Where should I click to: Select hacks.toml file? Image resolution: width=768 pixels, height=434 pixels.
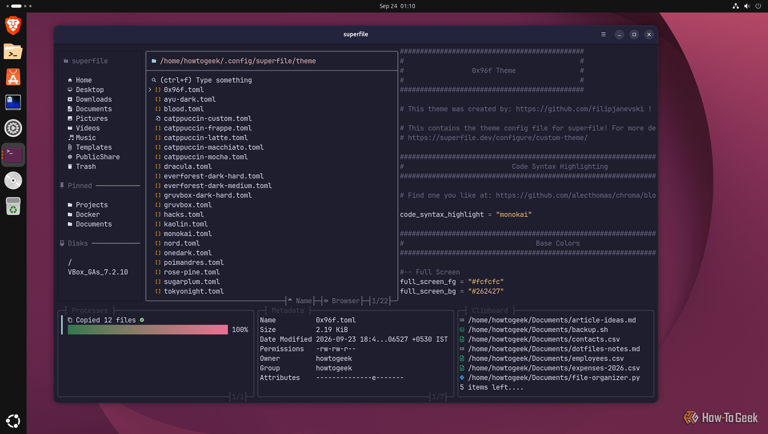(x=184, y=215)
